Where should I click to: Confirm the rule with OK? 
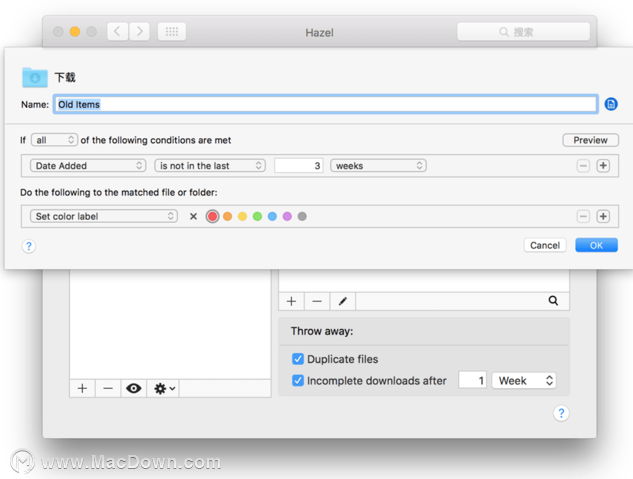tap(596, 245)
